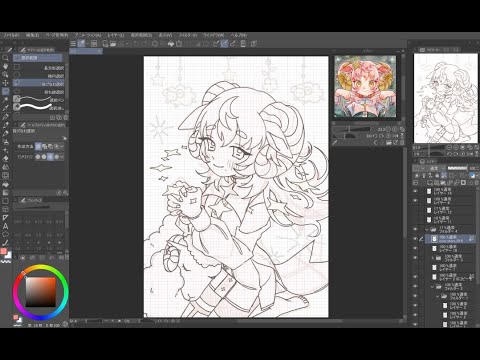Hide layer レイヤー 6
Image resolution: width=480 pixels, height=360 pixels.
pyautogui.click(x=415, y=201)
